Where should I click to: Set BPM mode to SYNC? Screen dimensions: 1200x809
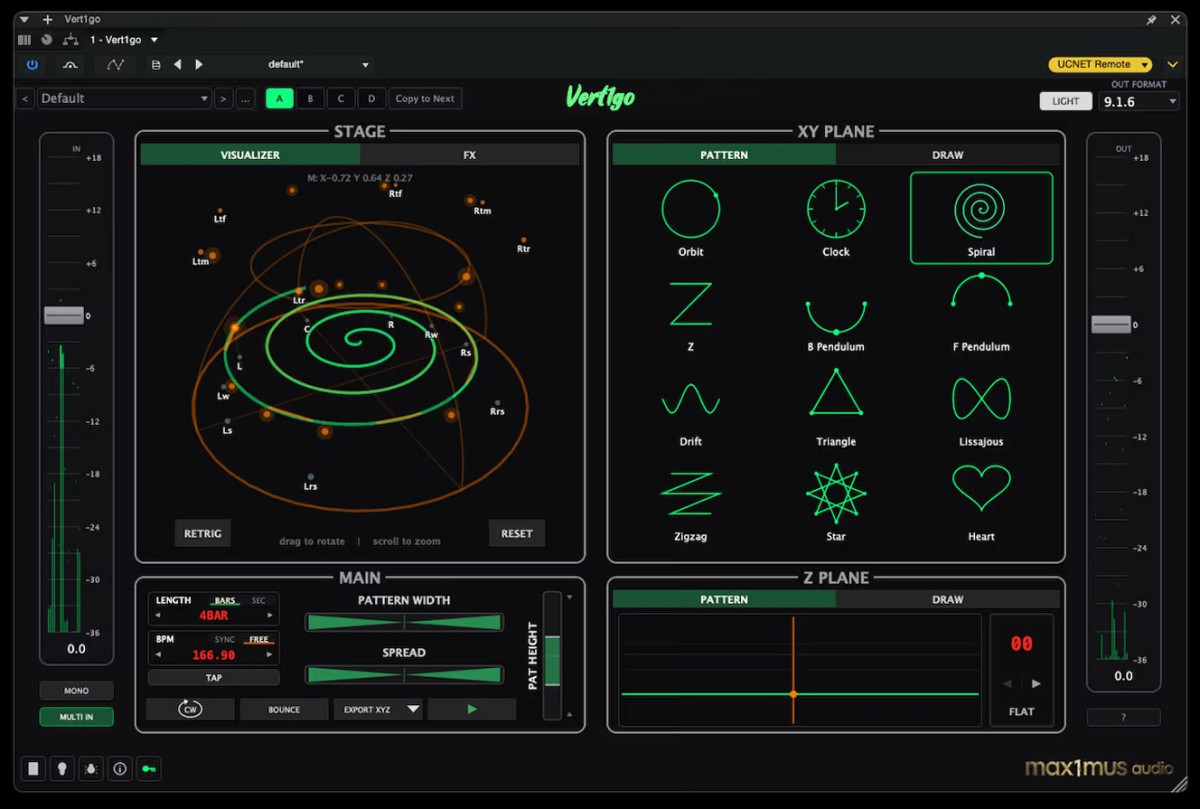pos(225,640)
